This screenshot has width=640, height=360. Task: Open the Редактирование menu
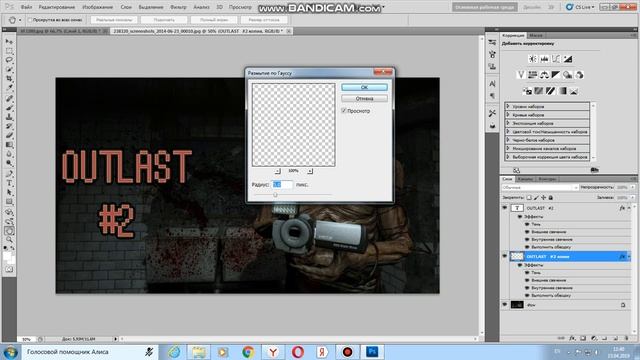57,7
